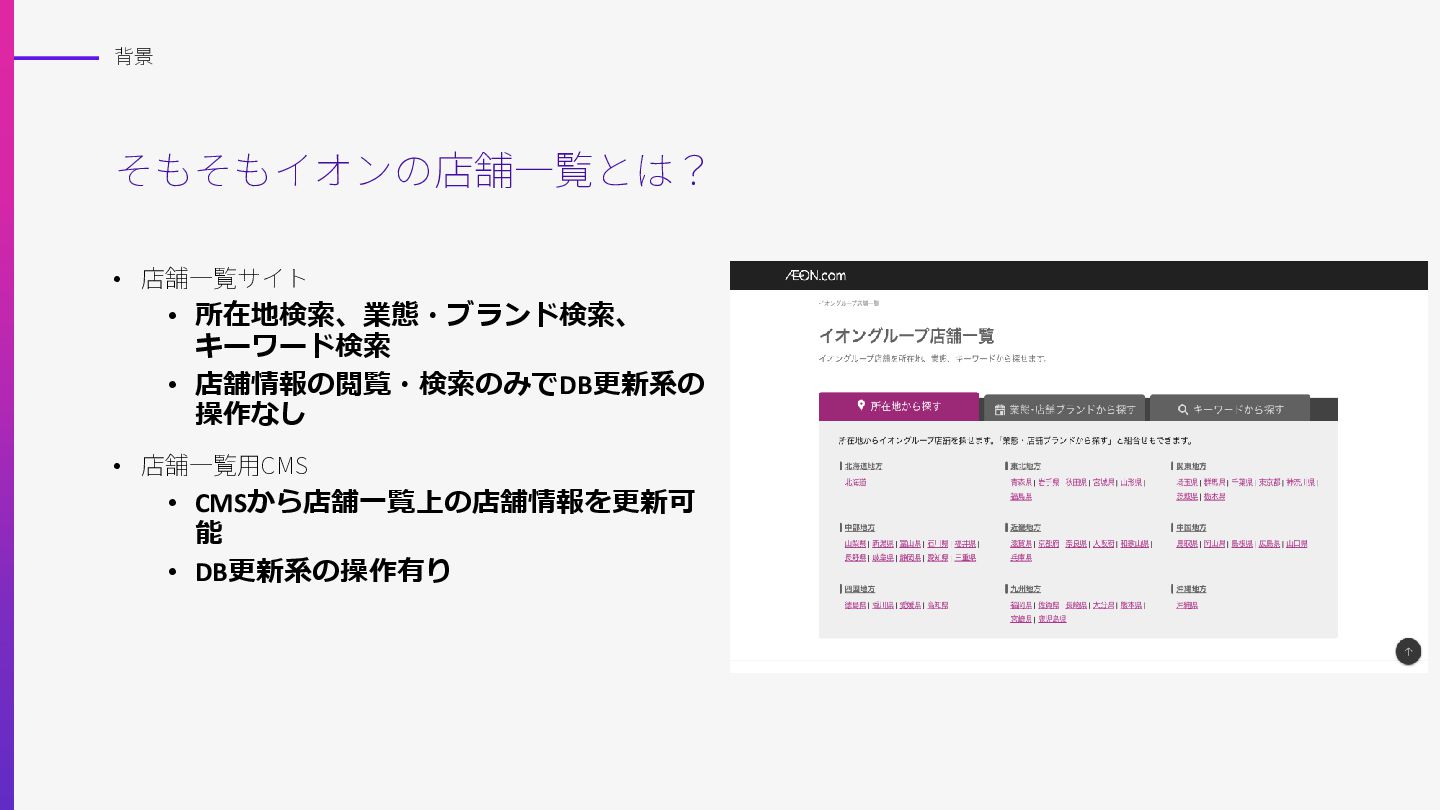Open the 岡山県 link
The width and height of the screenshot is (1440, 810).
(x=1214, y=544)
